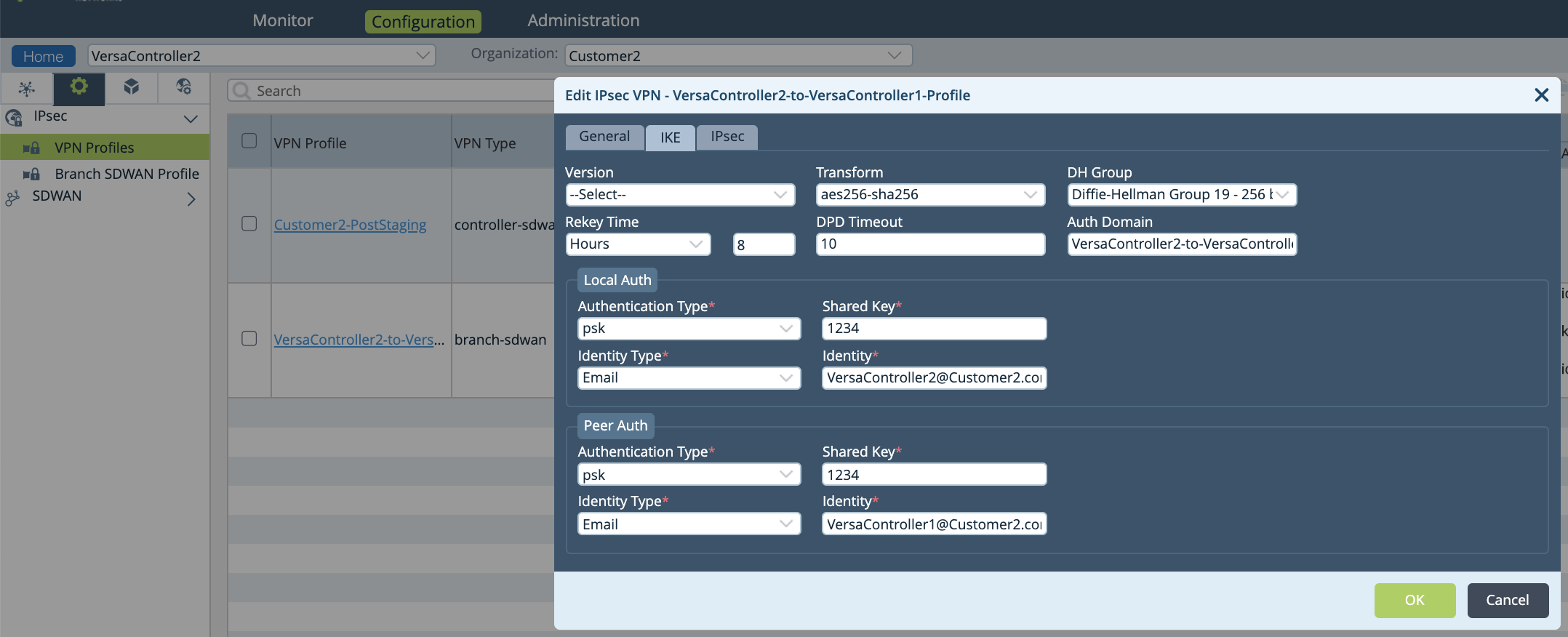Image resolution: width=1568 pixels, height=637 pixels.
Task: Open the Version select dropdown
Action: click(680, 195)
